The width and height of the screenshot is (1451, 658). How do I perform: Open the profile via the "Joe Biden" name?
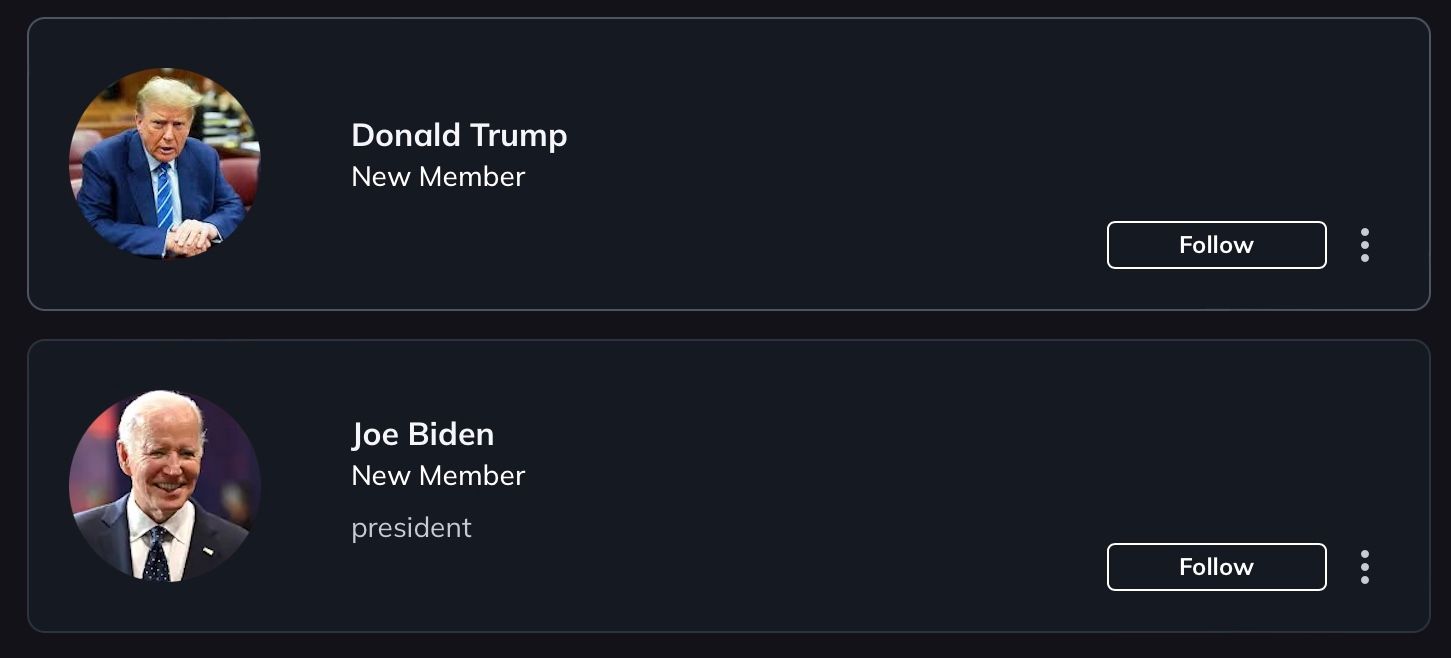tap(423, 435)
